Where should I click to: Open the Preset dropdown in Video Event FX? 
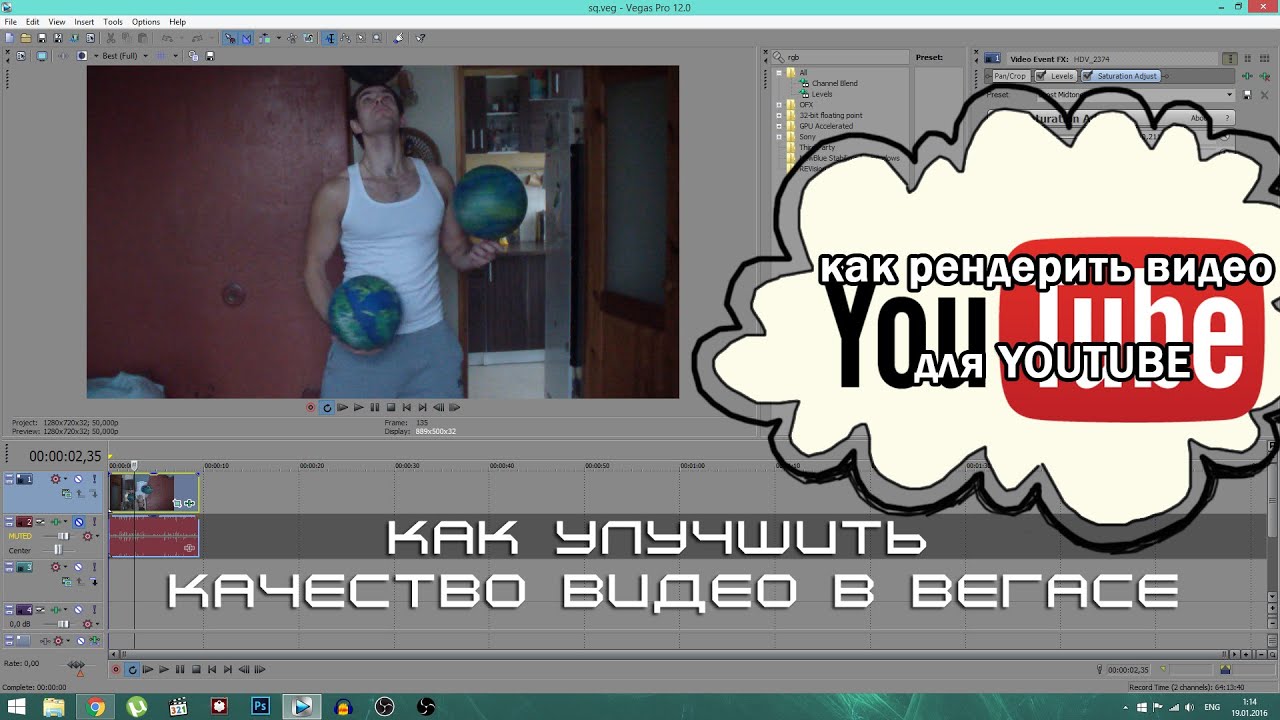click(1230, 95)
